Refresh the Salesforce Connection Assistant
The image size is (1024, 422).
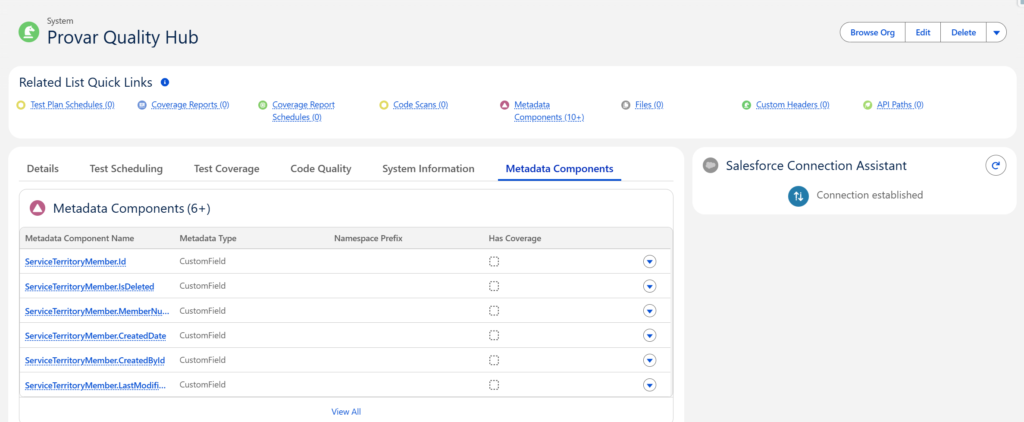tap(994, 166)
